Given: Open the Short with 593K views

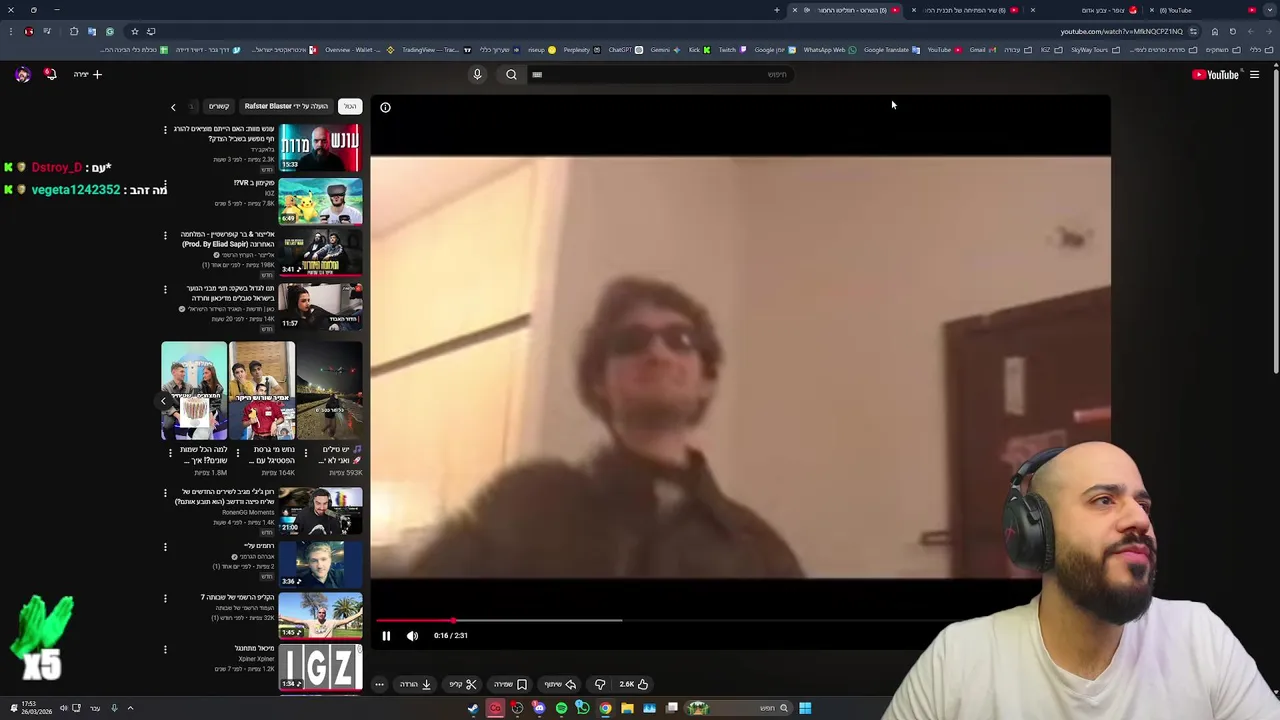Looking at the screenshot, I should coord(330,391).
